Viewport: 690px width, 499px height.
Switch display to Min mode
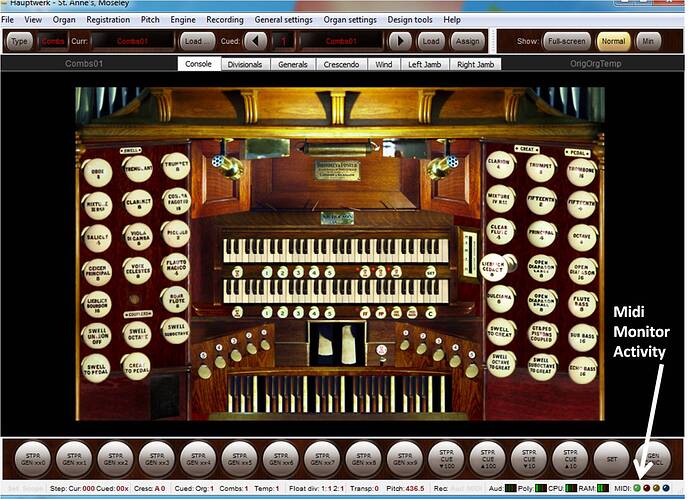(648, 41)
